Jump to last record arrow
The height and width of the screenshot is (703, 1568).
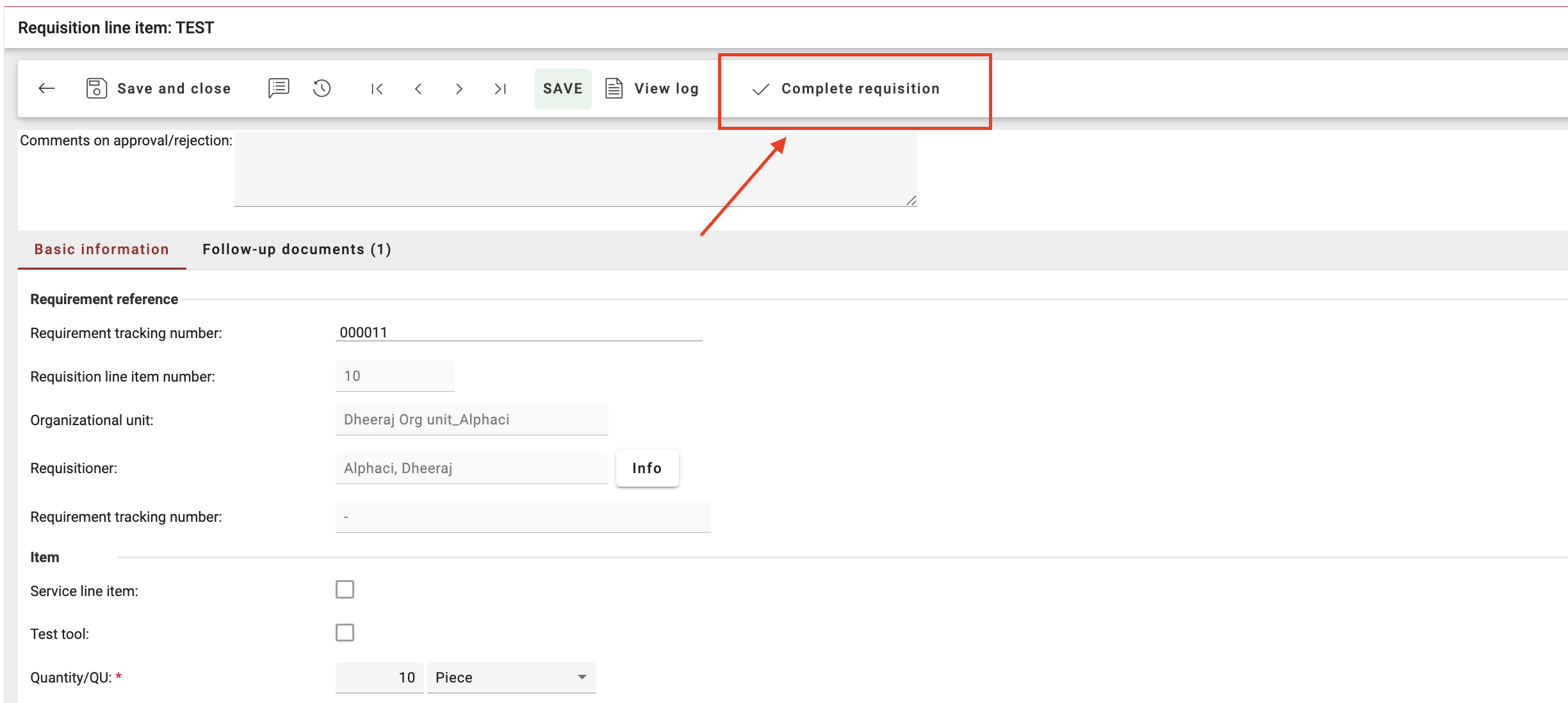(500, 89)
